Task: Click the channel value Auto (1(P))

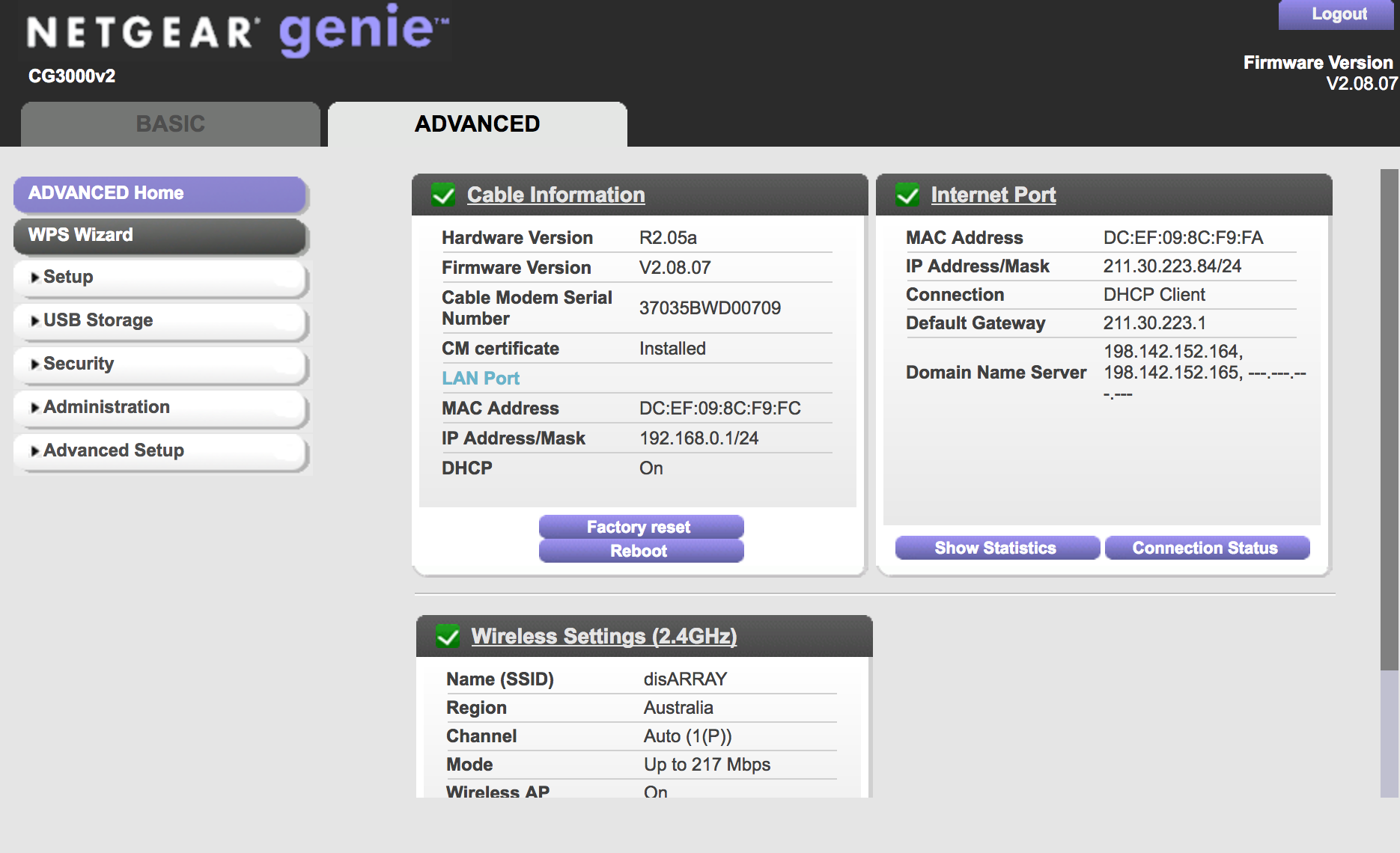Action: [688, 736]
